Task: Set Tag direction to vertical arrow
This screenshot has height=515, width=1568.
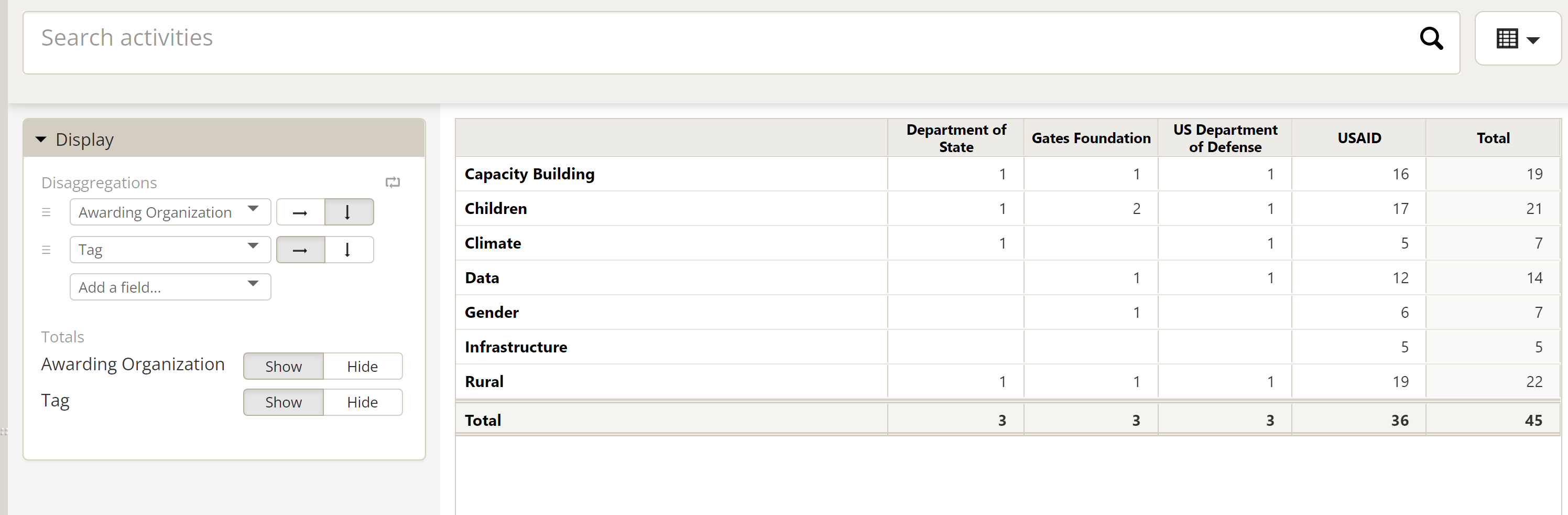Action: pos(348,250)
